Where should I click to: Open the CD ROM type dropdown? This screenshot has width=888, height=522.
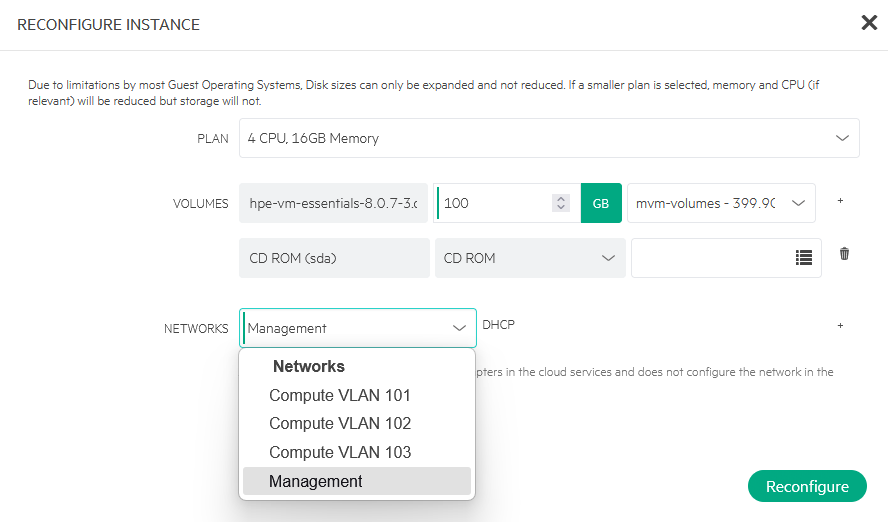(x=529, y=258)
